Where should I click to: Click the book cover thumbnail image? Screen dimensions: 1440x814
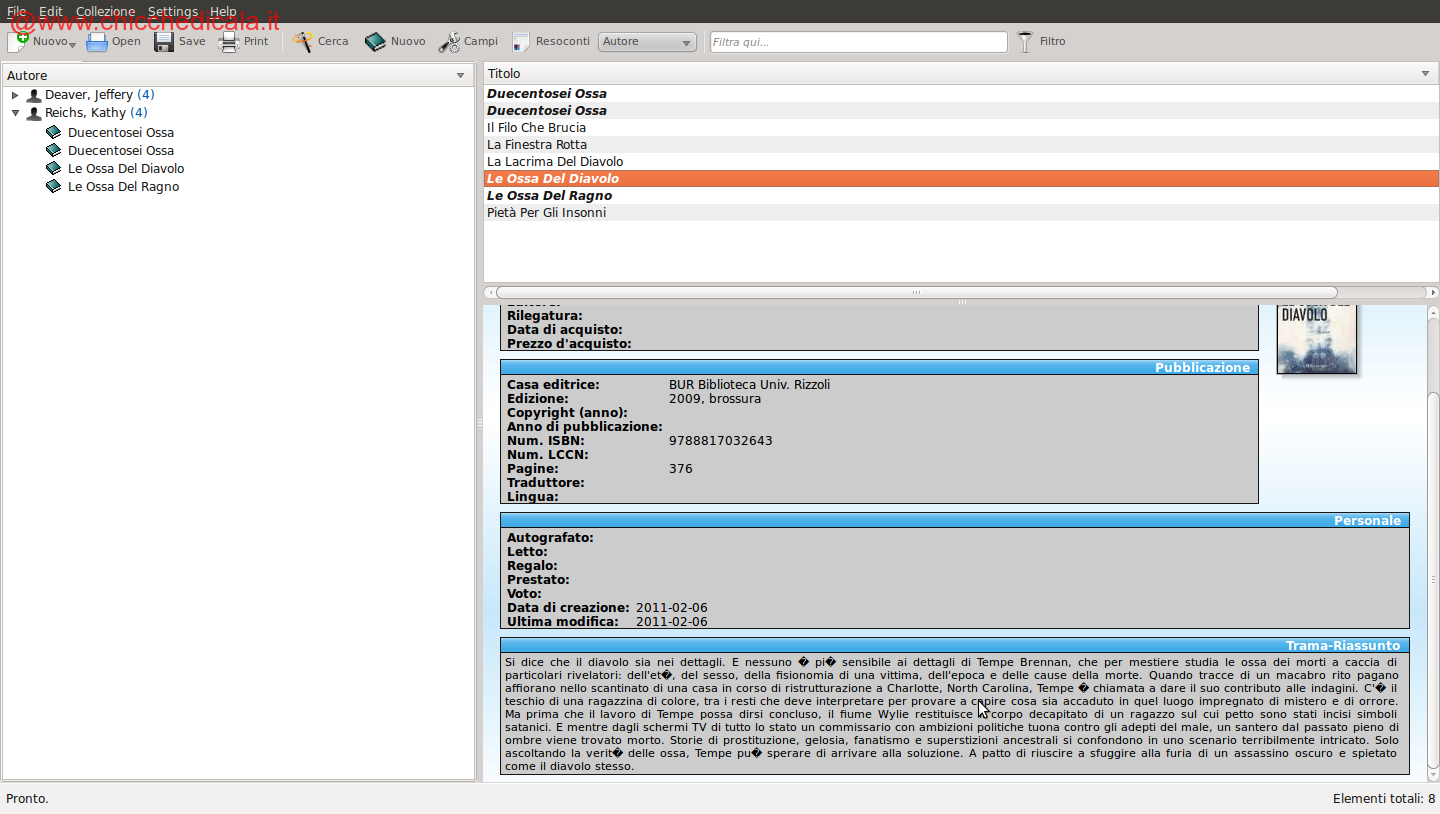1316,338
